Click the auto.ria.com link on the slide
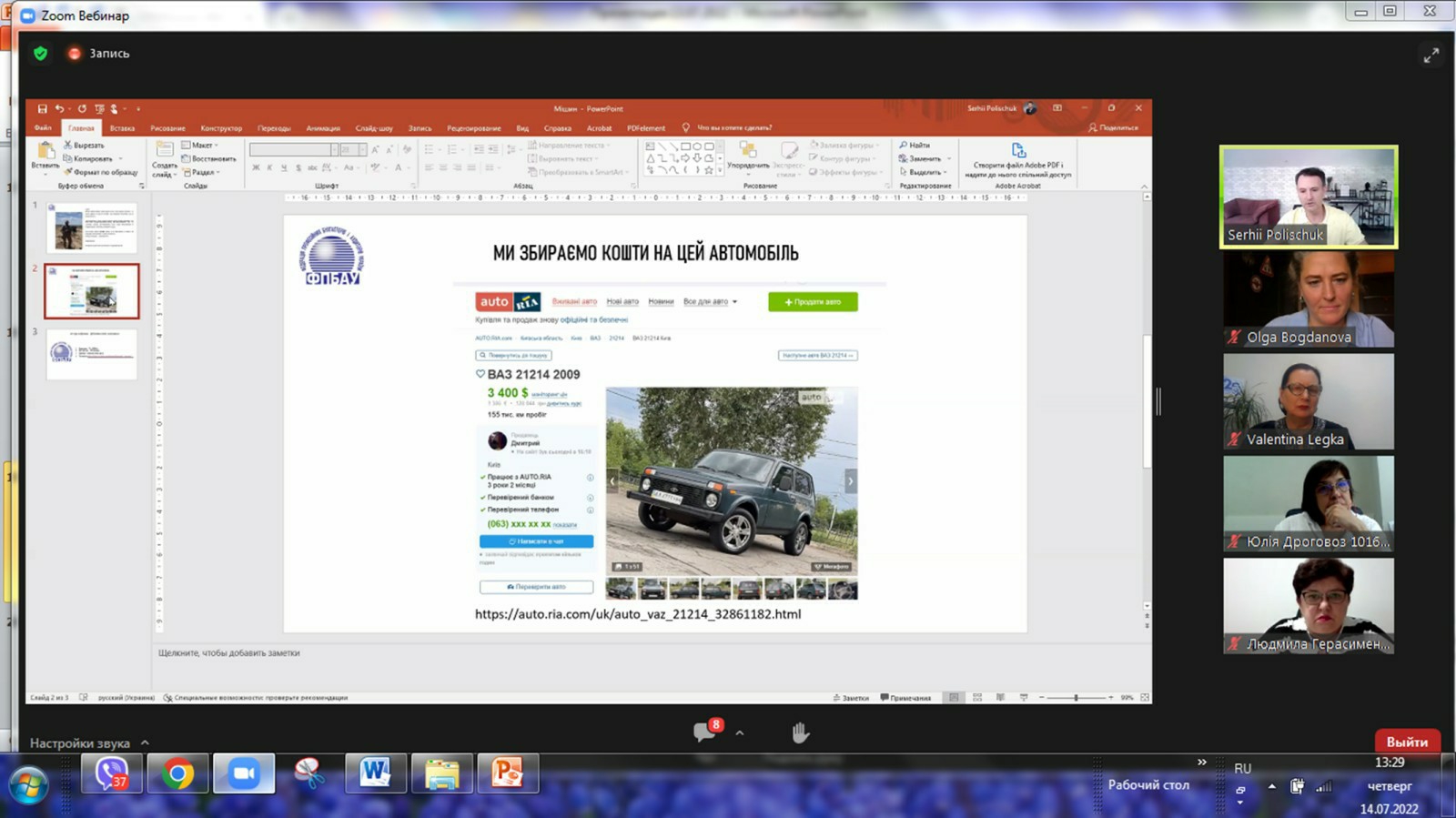Screen dimensions: 1456x818 tap(638, 614)
